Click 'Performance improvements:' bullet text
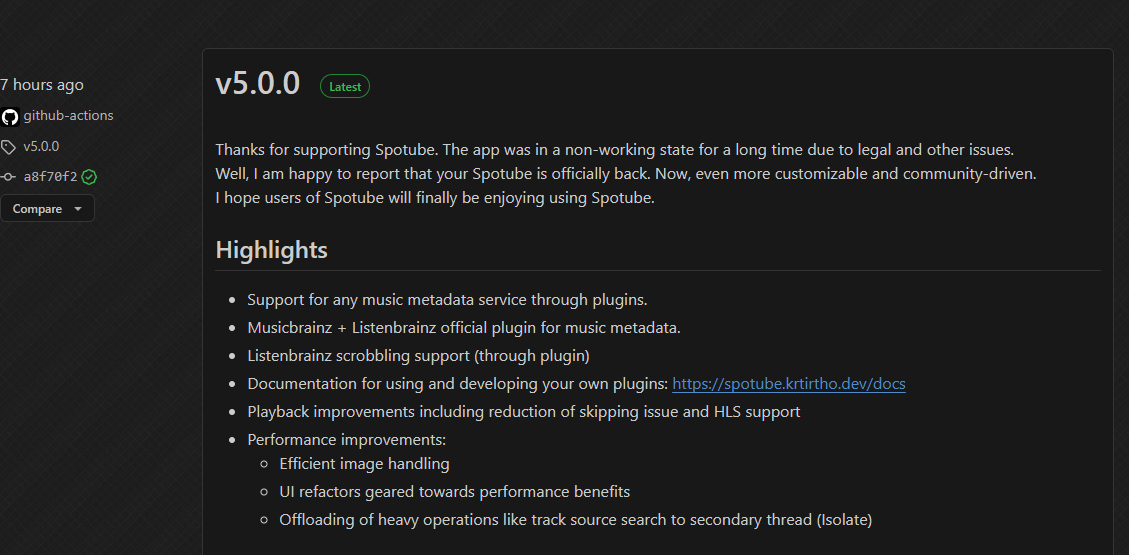Viewport: 1129px width, 555px height. 347,440
